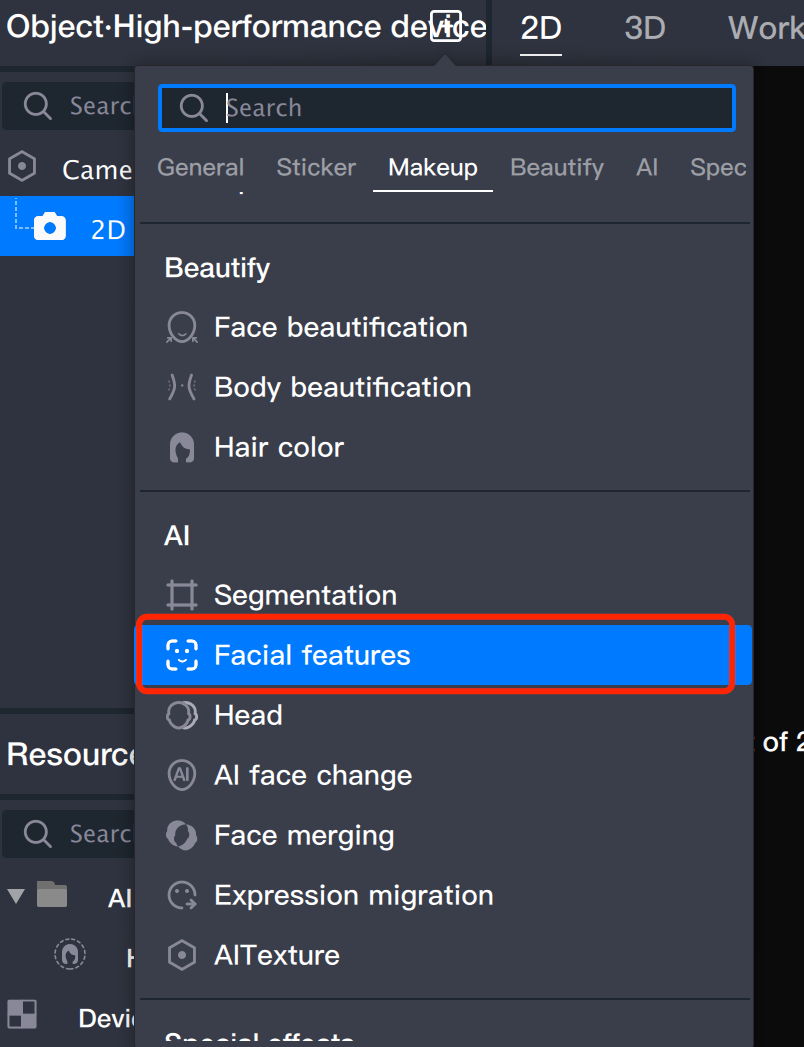Click the Face beautification icon
The image size is (804, 1047).
[182, 328]
